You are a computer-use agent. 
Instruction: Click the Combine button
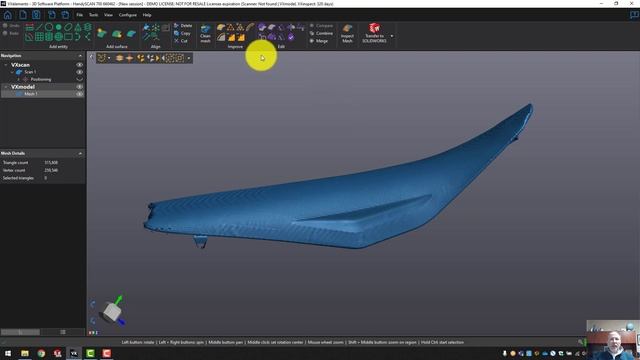[321, 33]
